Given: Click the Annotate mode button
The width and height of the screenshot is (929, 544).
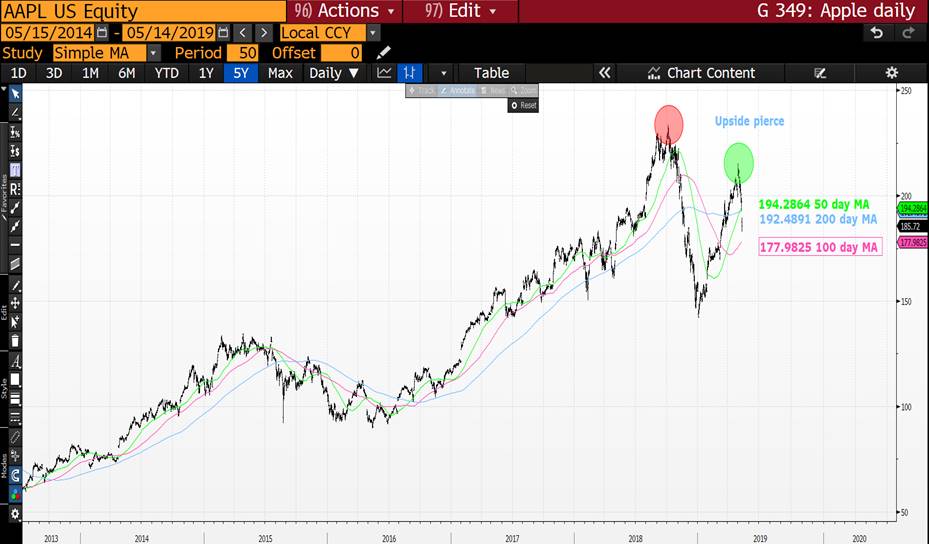Looking at the screenshot, I should tap(457, 91).
